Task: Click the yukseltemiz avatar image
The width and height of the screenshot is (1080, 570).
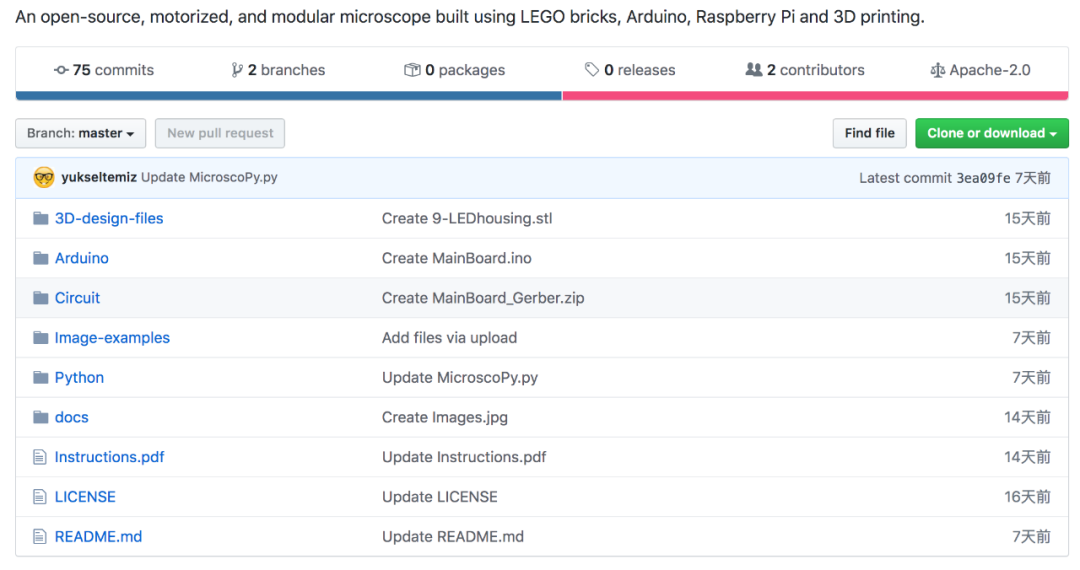Action: 44,177
